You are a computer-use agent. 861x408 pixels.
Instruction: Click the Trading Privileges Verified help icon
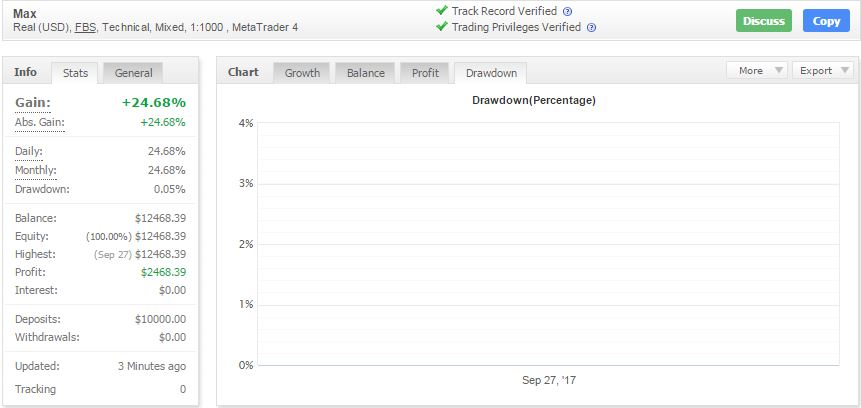[x=591, y=27]
